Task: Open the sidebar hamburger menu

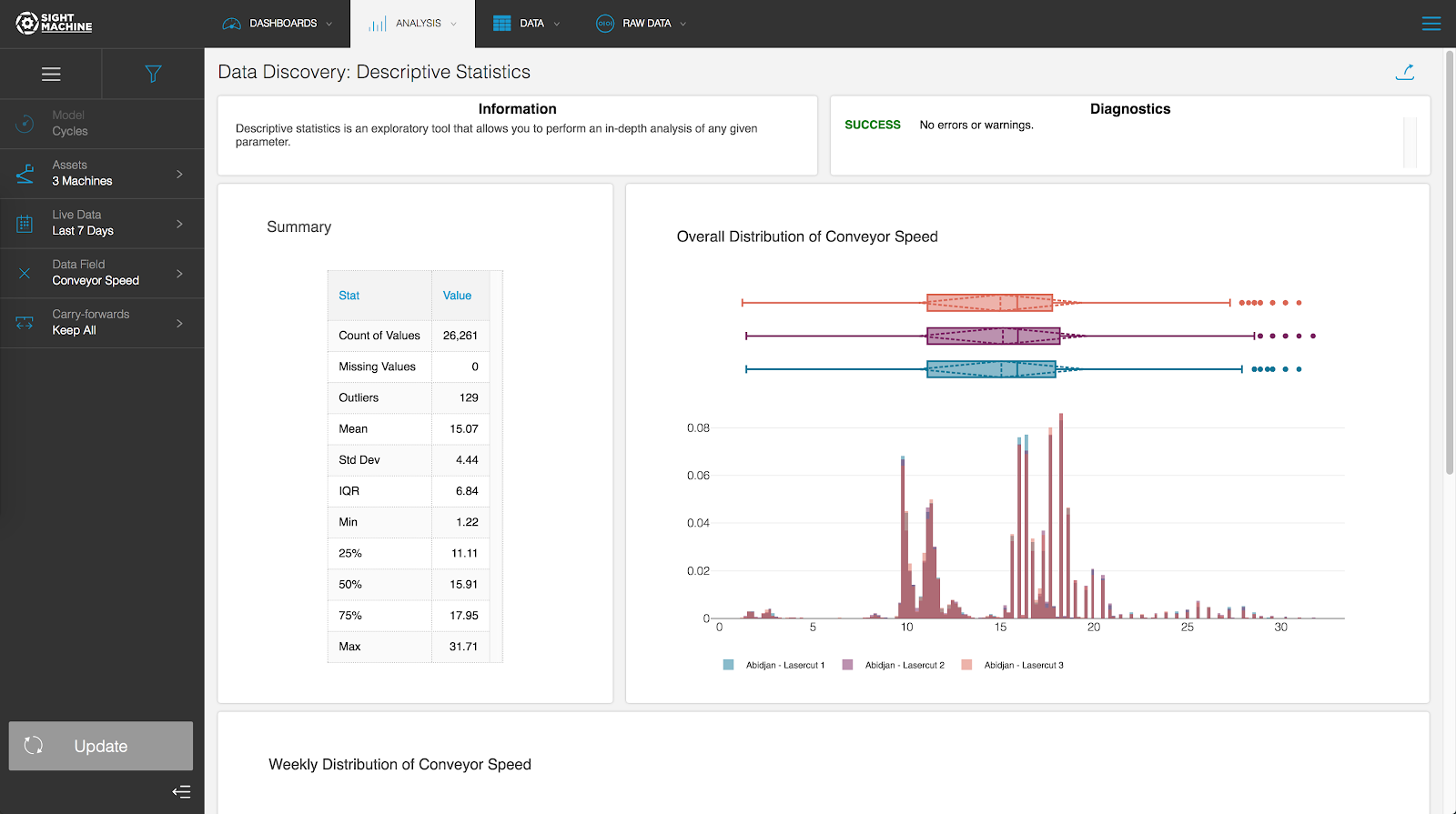Action: coord(51,75)
